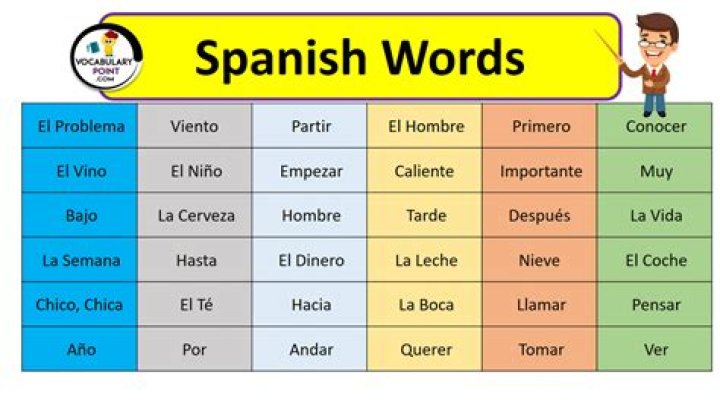
Task: Click the word Tomar
Action: (x=541, y=350)
